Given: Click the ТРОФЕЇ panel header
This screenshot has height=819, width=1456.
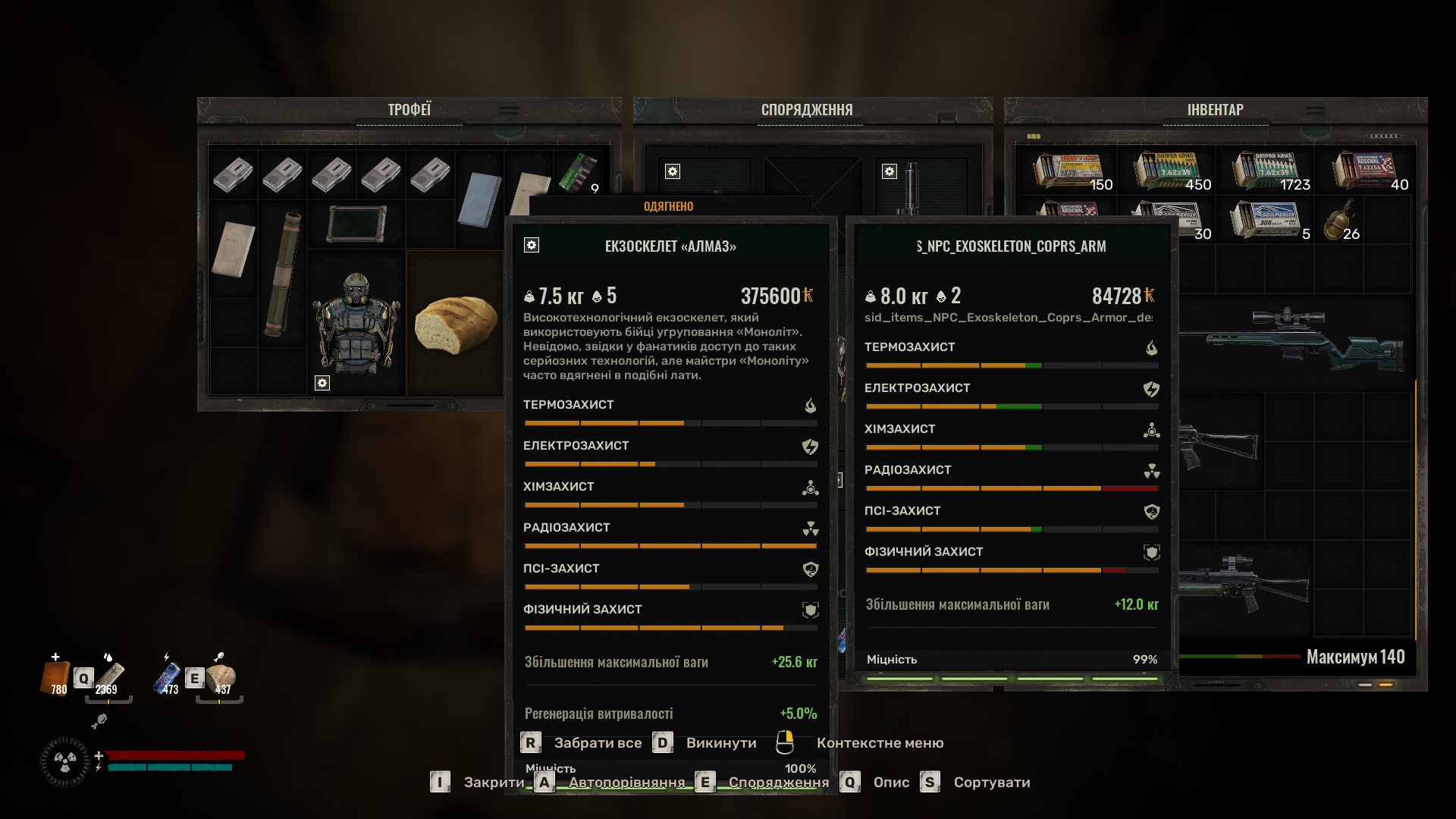Looking at the screenshot, I should coord(409,110).
